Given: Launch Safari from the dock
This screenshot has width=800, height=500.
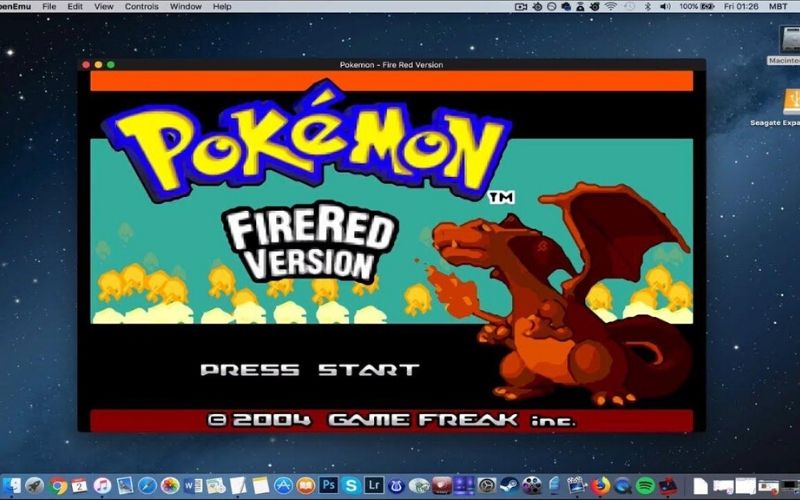Looking at the screenshot, I should point(147,485).
